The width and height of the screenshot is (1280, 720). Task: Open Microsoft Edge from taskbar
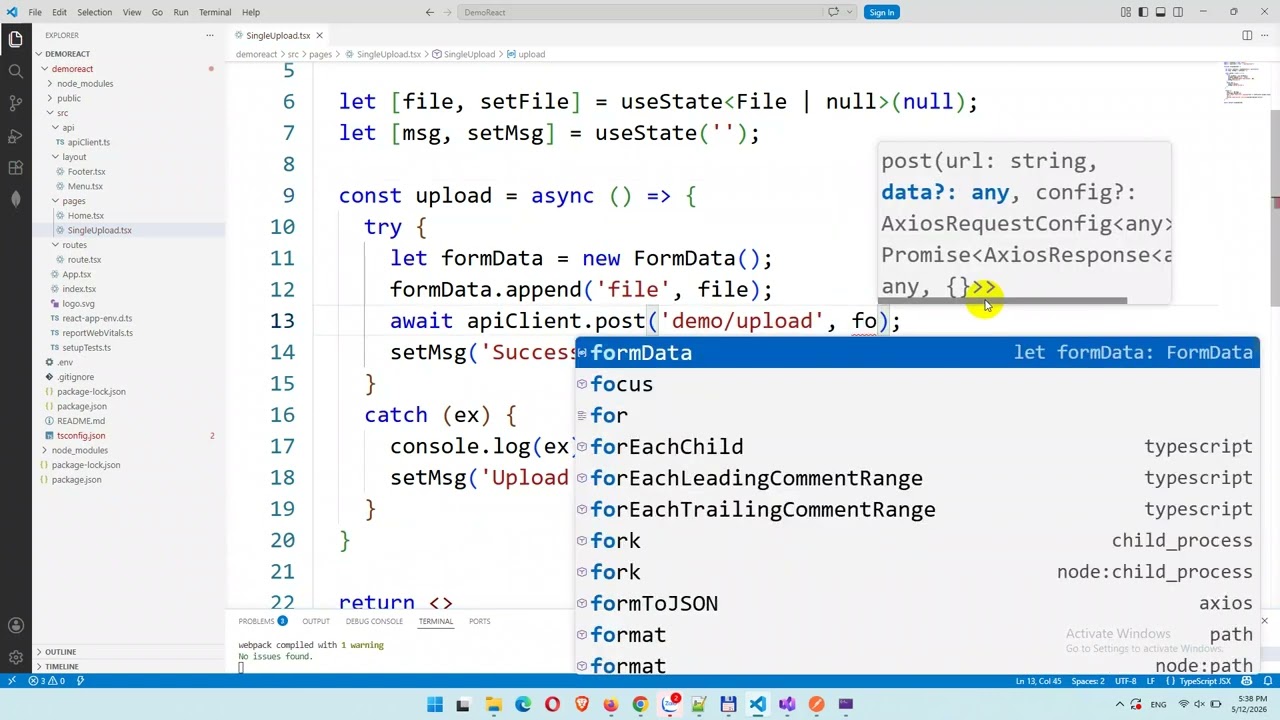pyautogui.click(x=523, y=705)
